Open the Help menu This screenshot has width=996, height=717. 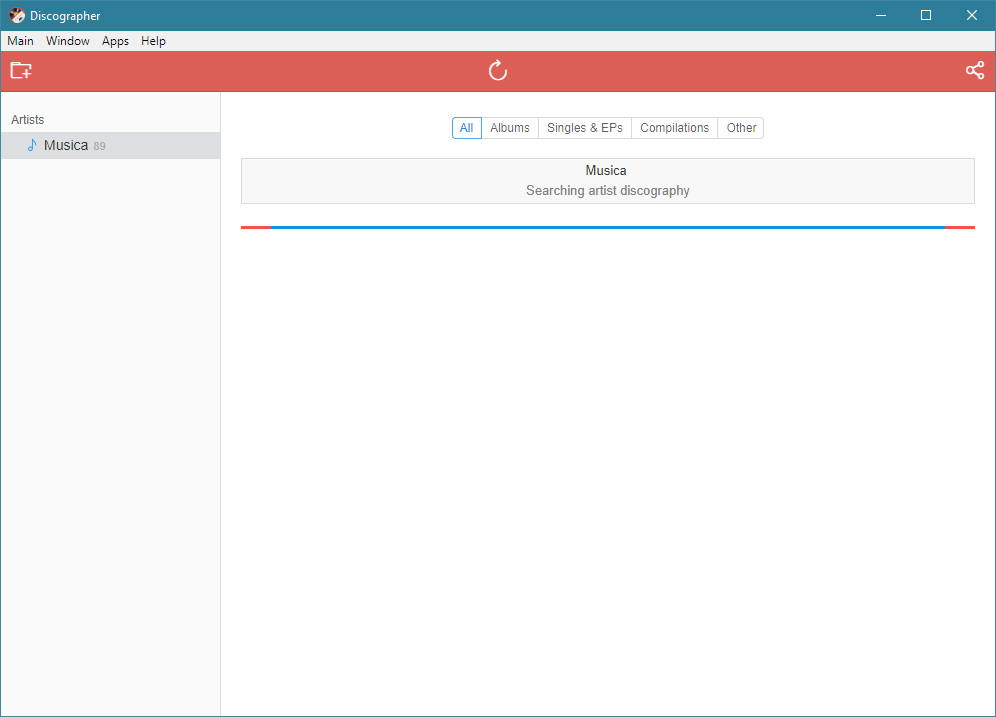click(x=153, y=41)
